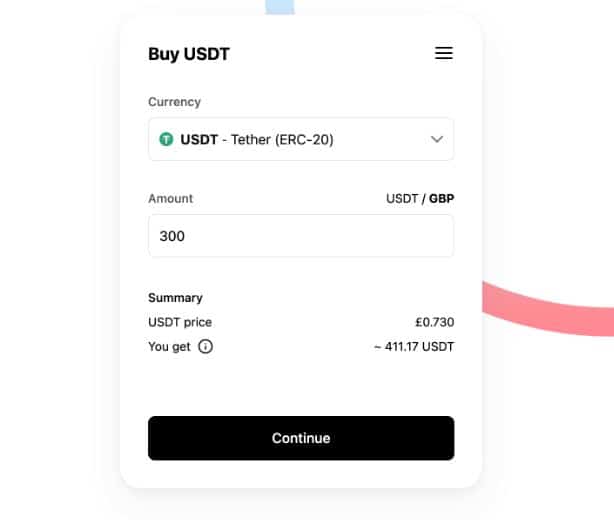Click the ~ 411.17 USDT result

[x=413, y=347]
